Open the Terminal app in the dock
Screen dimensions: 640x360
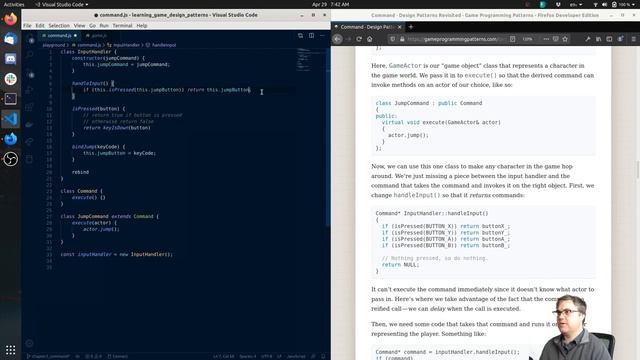pos(11,99)
